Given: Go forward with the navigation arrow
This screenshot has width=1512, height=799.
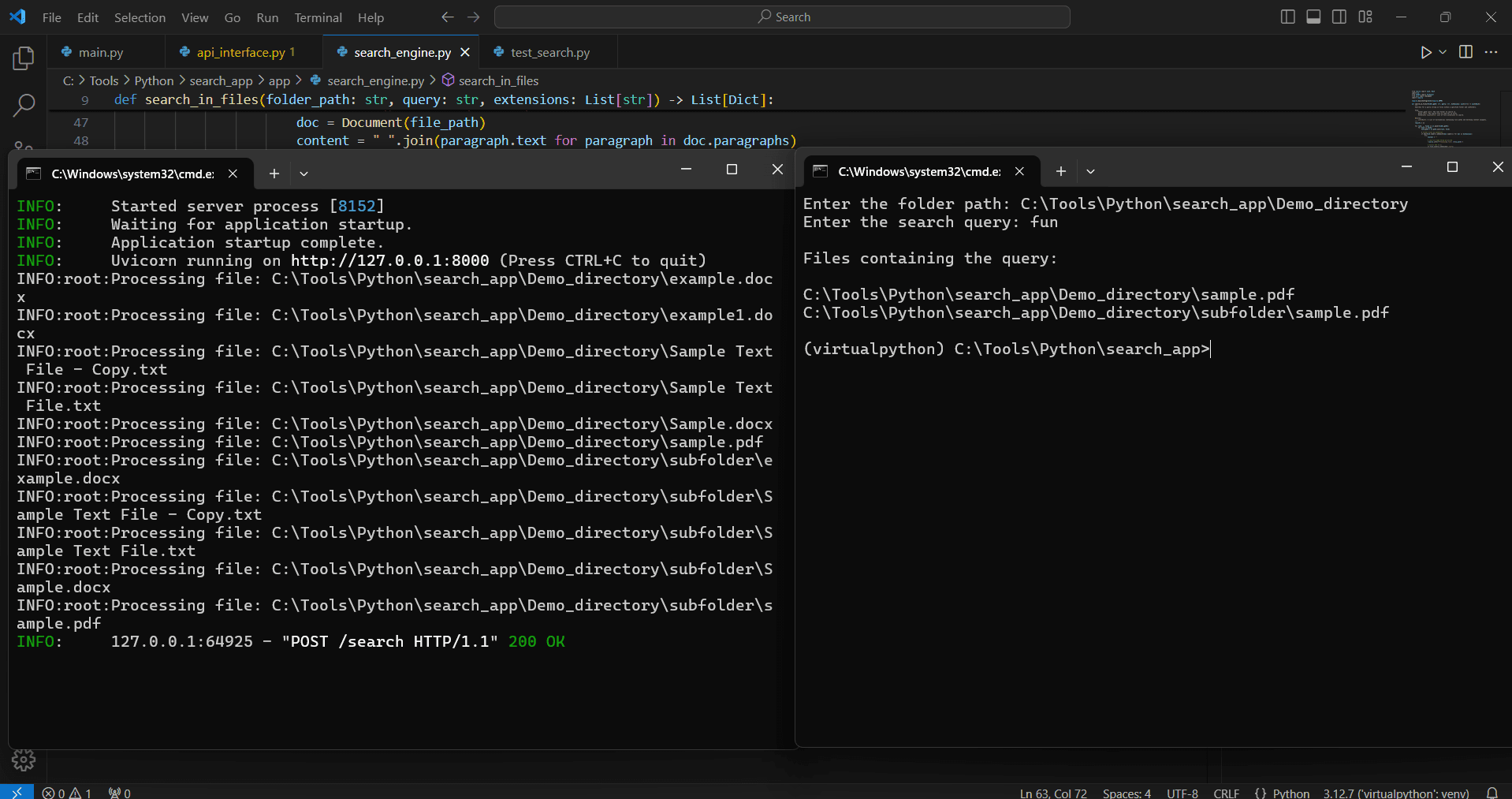Looking at the screenshot, I should coord(473,17).
